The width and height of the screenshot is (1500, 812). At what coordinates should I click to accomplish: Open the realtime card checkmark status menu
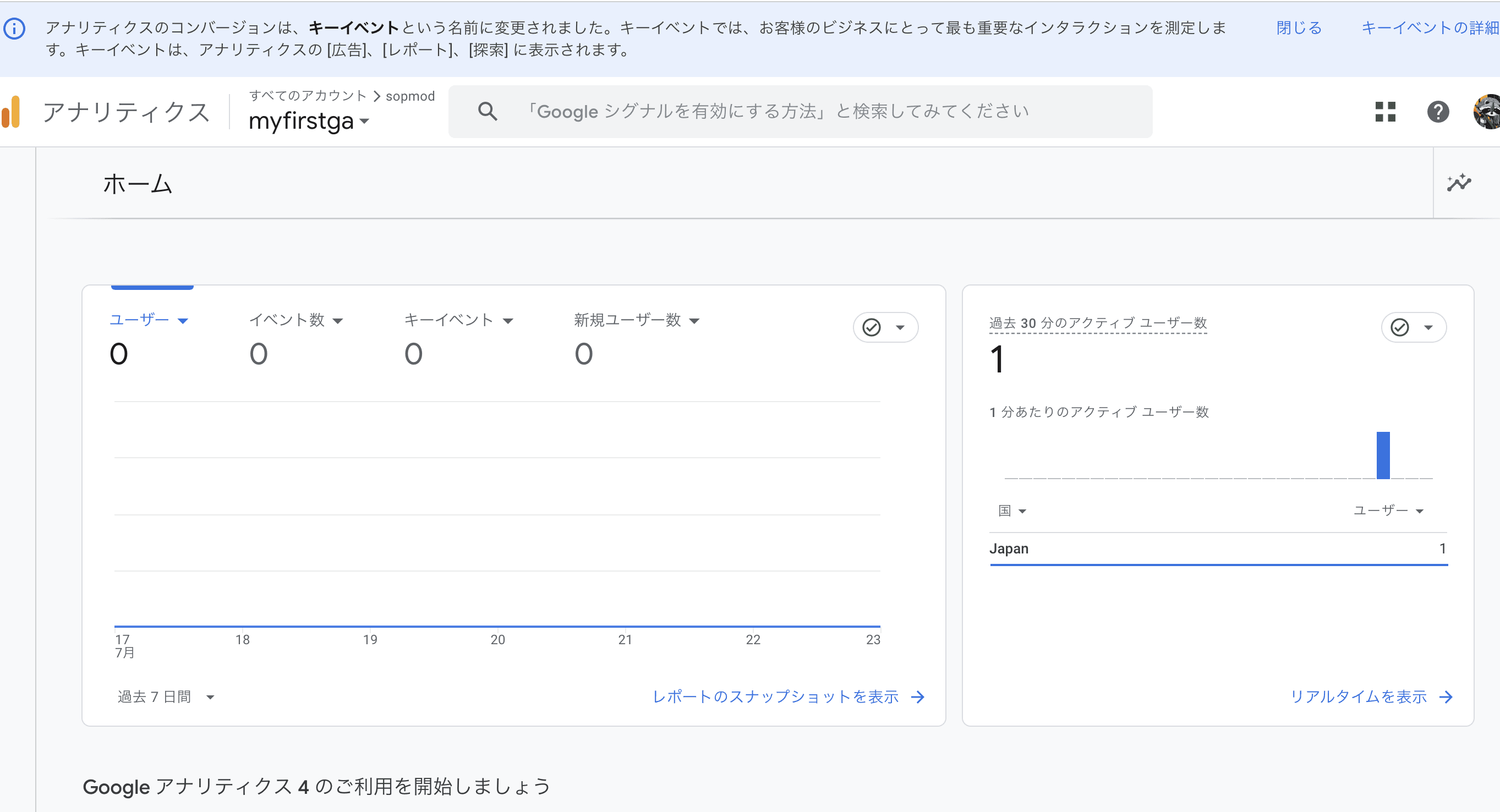1413,328
